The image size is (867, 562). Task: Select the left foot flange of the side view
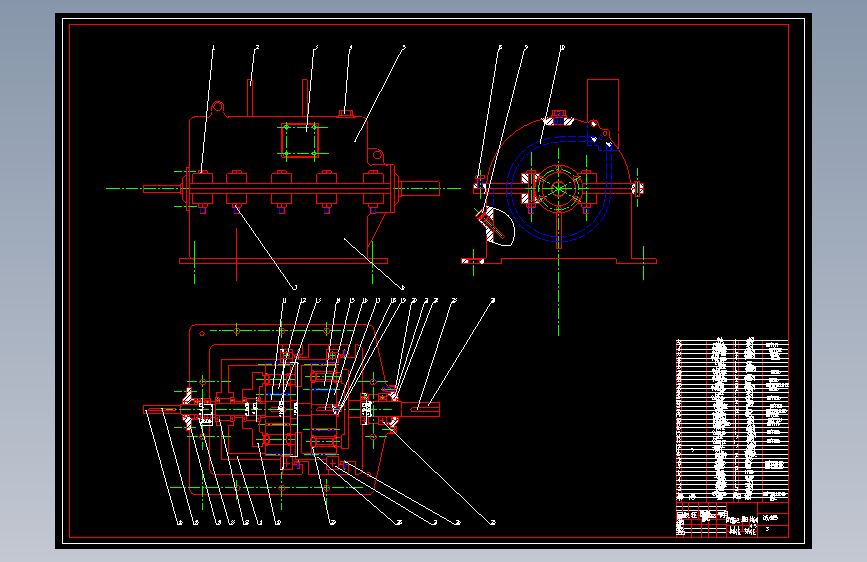coord(473,261)
